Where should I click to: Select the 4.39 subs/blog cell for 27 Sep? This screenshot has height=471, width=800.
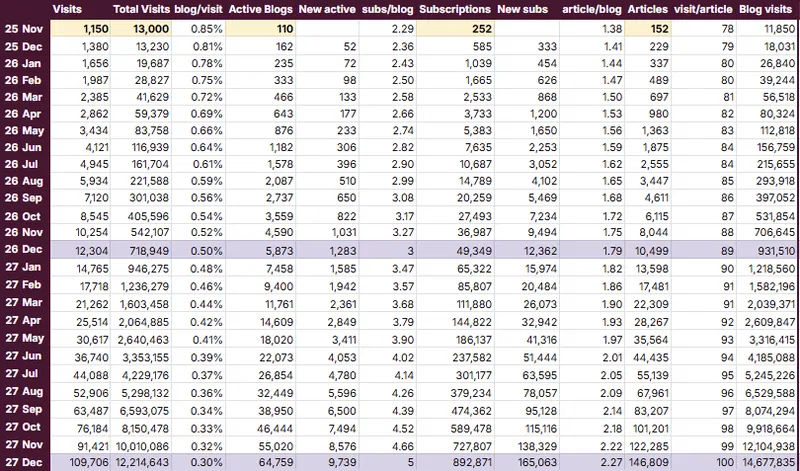click(388, 411)
